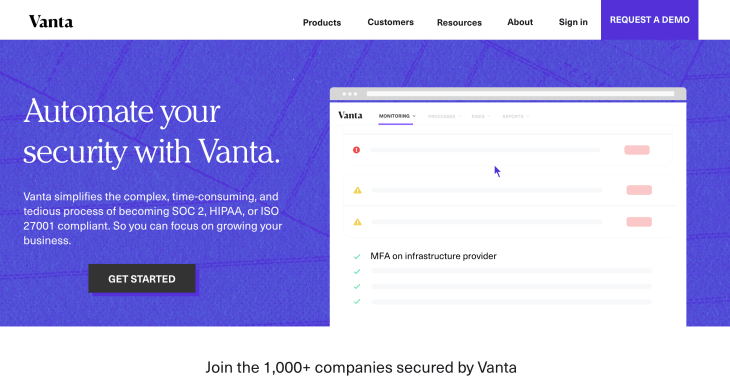Screen dimensions: 730x389
Task: Open the Risks tab in the preview
Action: [x=480, y=116]
